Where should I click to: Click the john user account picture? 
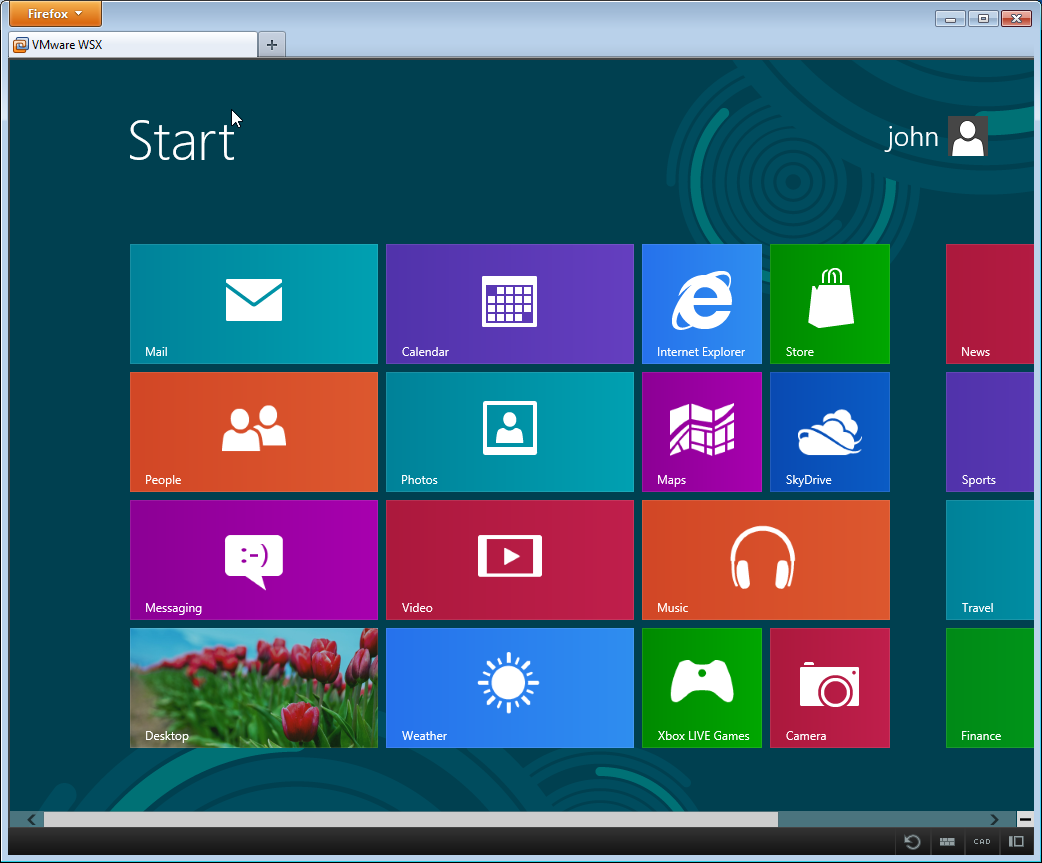[968, 136]
